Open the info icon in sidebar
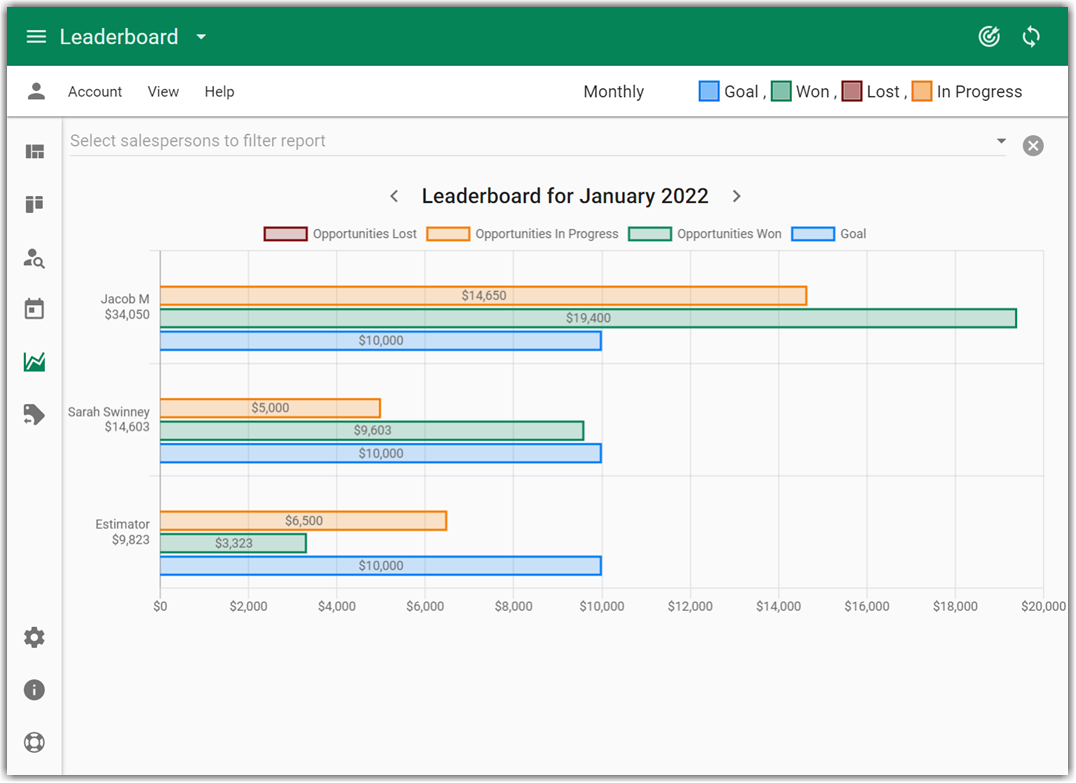 [34, 690]
